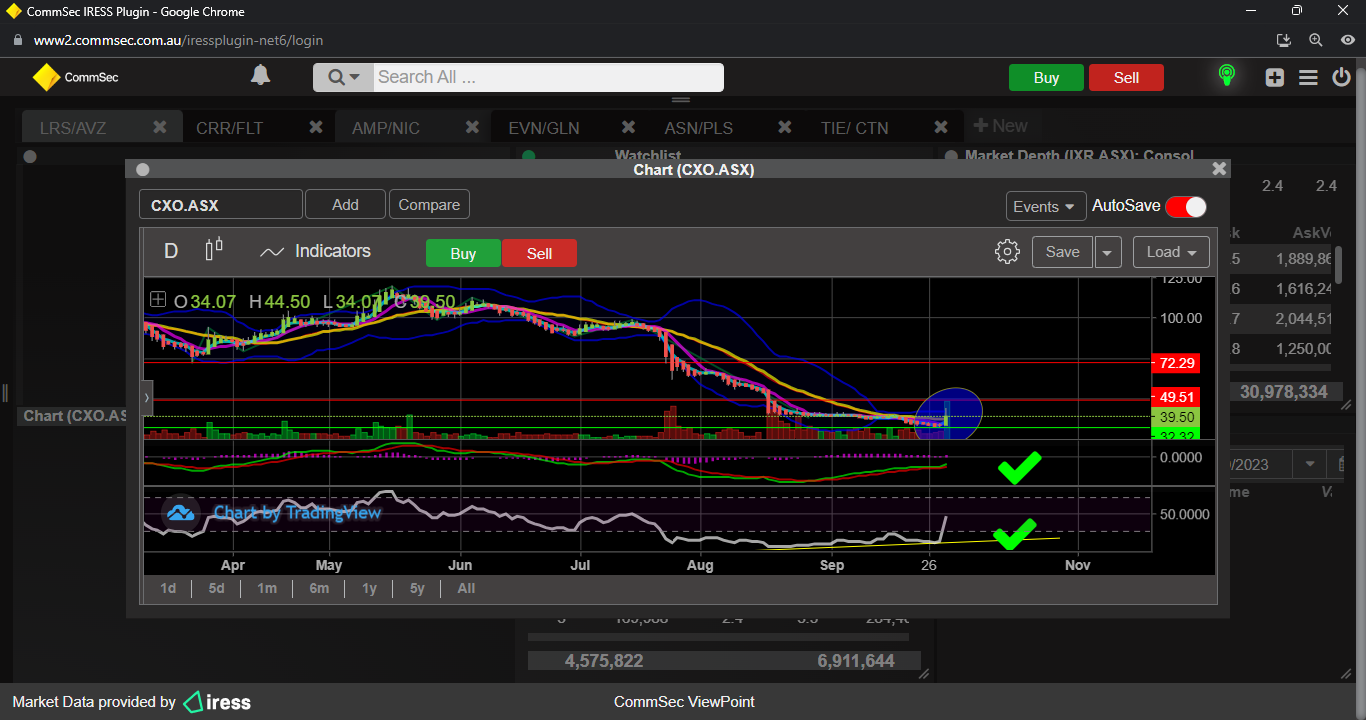Select the 5y time range
This screenshot has width=1366, height=720.
(x=417, y=588)
